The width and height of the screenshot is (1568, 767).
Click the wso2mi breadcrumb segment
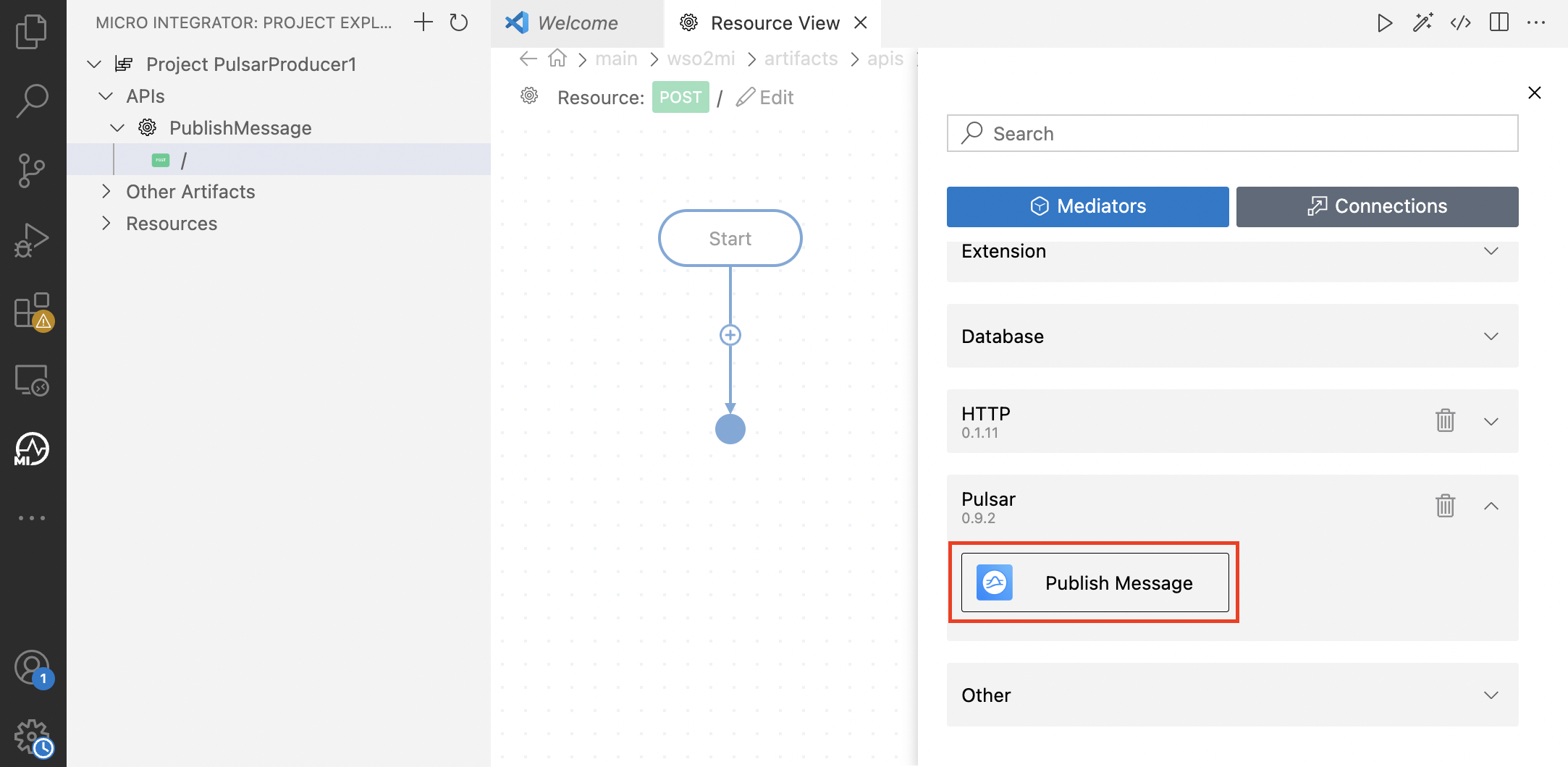pos(701,59)
